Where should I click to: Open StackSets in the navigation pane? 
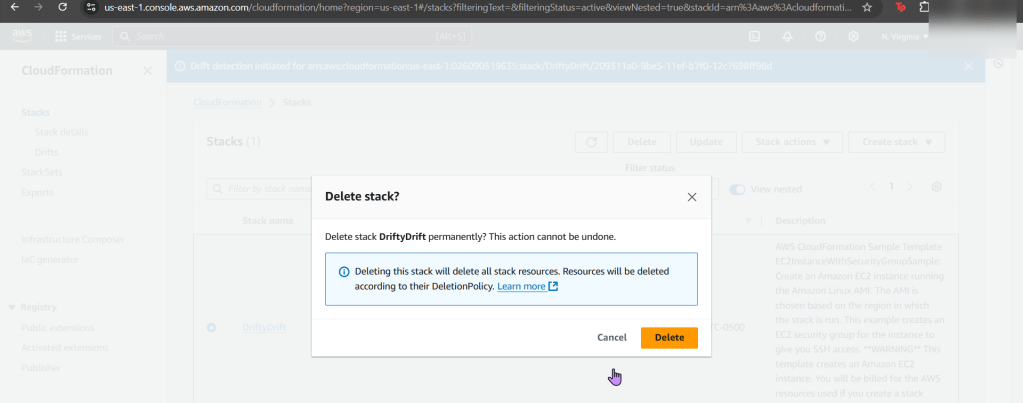click(x=41, y=172)
